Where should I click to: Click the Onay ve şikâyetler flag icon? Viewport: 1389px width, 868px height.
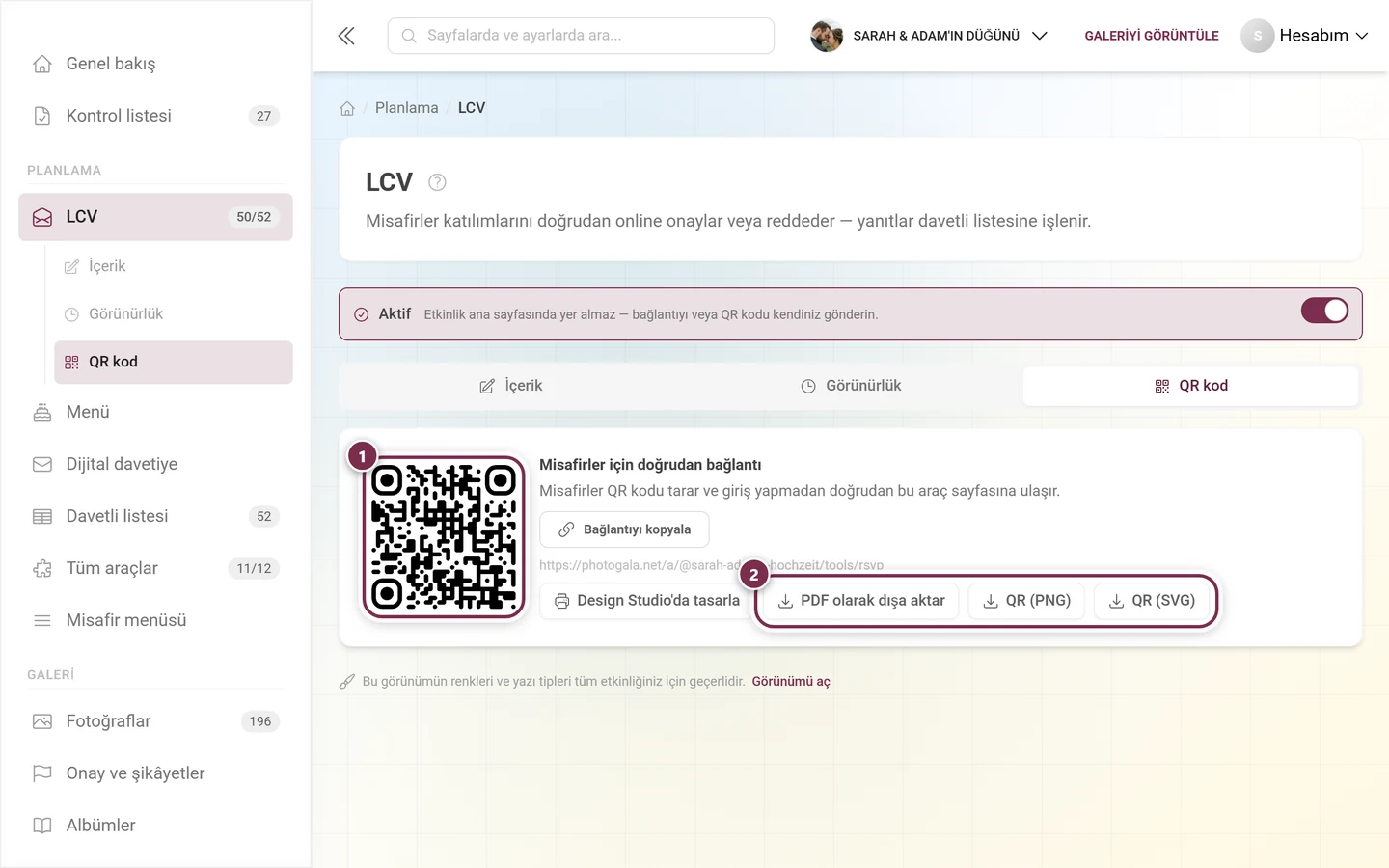point(42,773)
